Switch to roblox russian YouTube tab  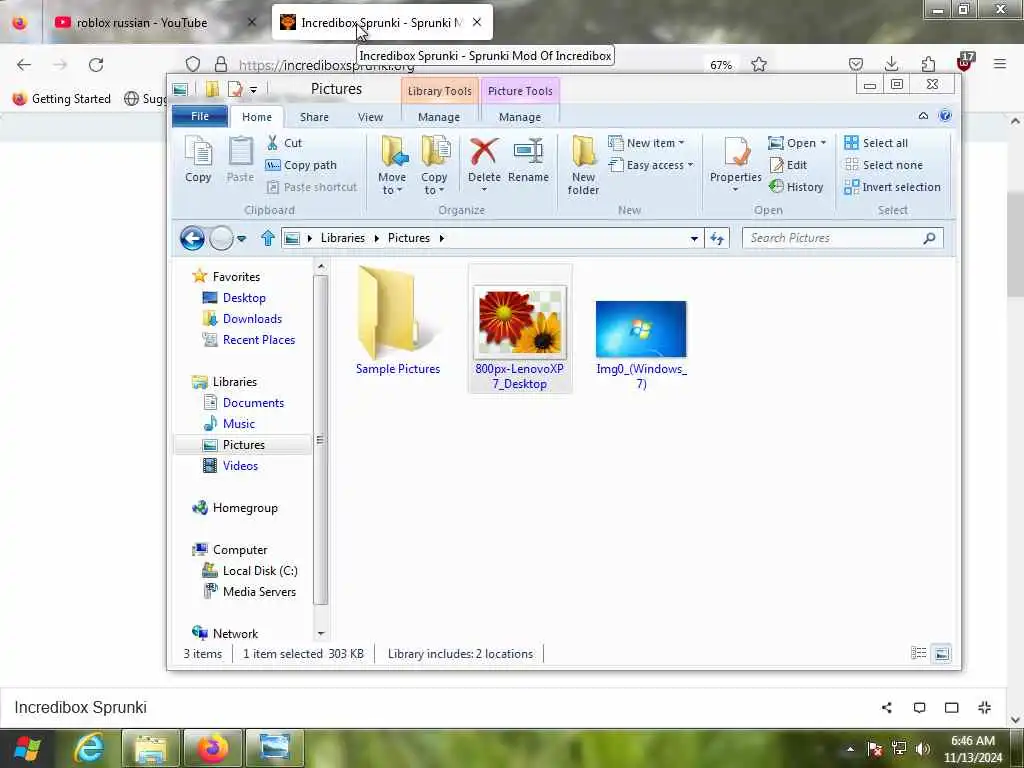pyautogui.click(x=142, y=23)
